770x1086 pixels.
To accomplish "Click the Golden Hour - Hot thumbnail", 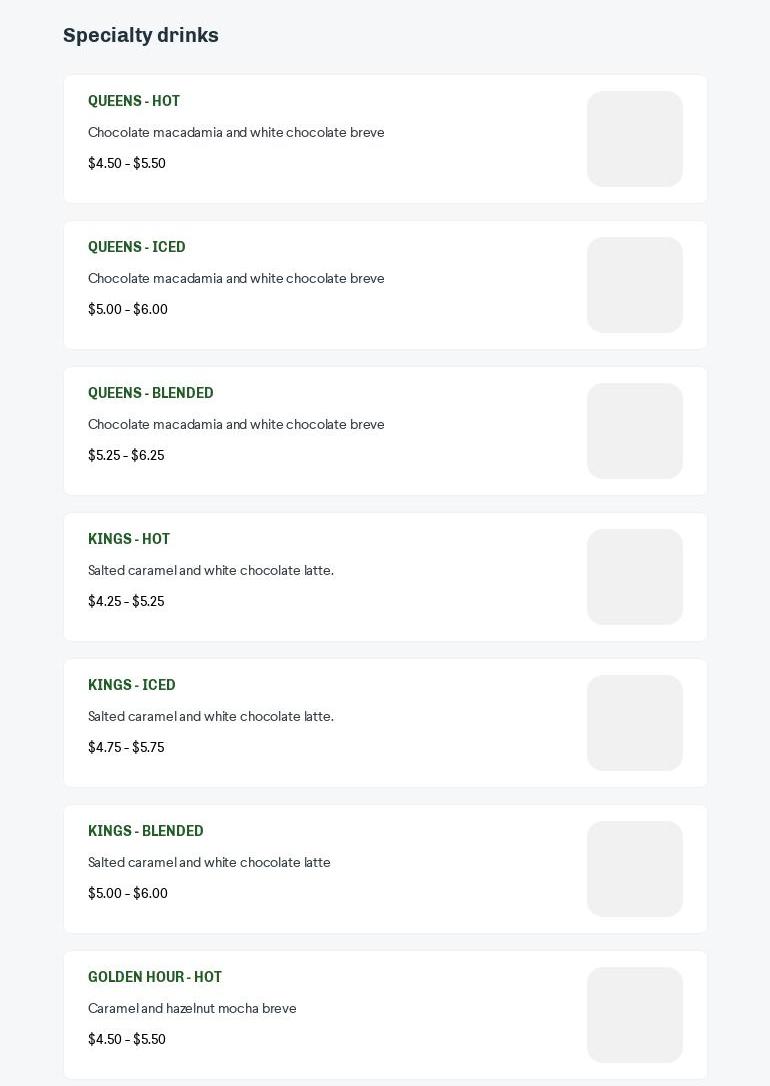I will tap(635, 1015).
